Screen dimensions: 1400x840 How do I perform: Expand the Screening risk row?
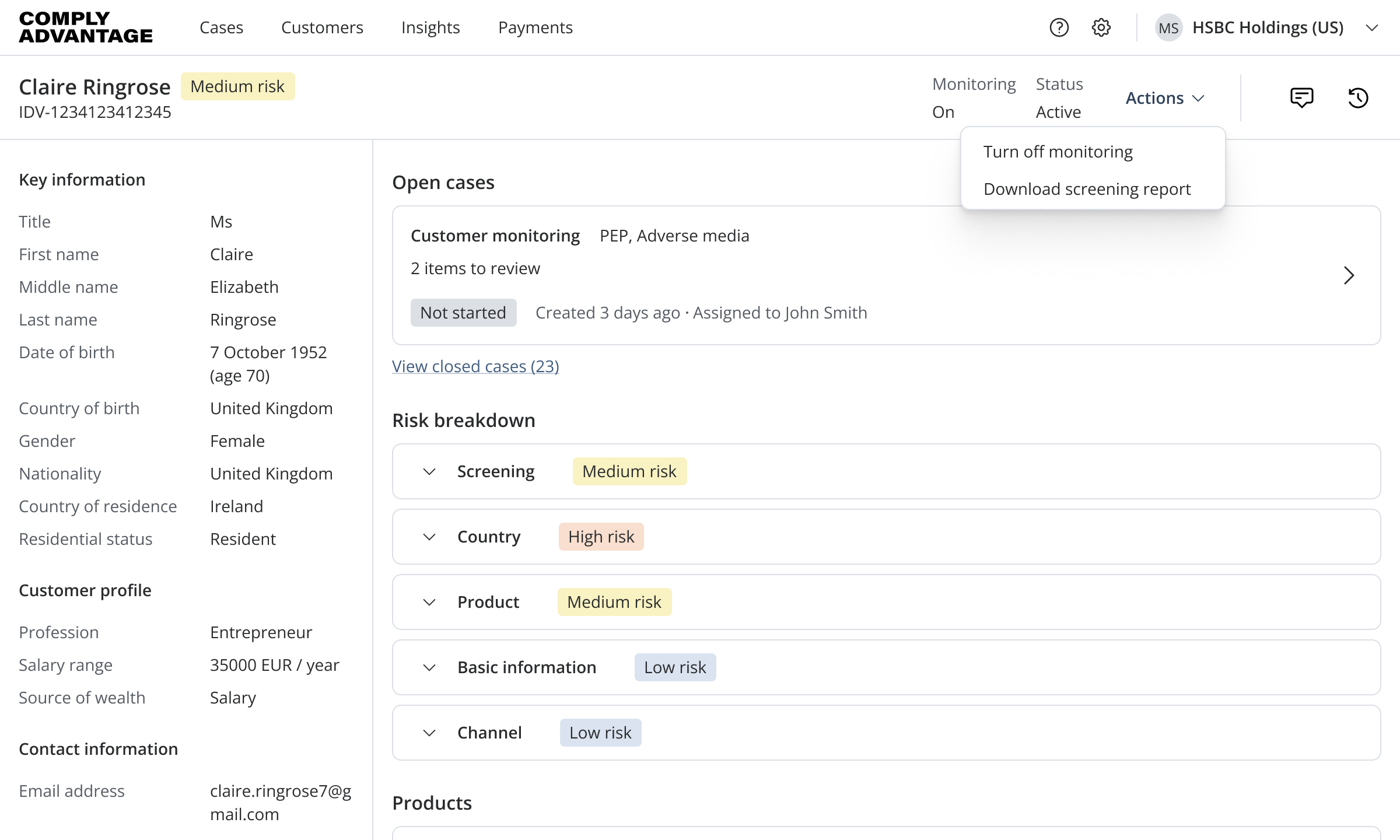coord(429,471)
